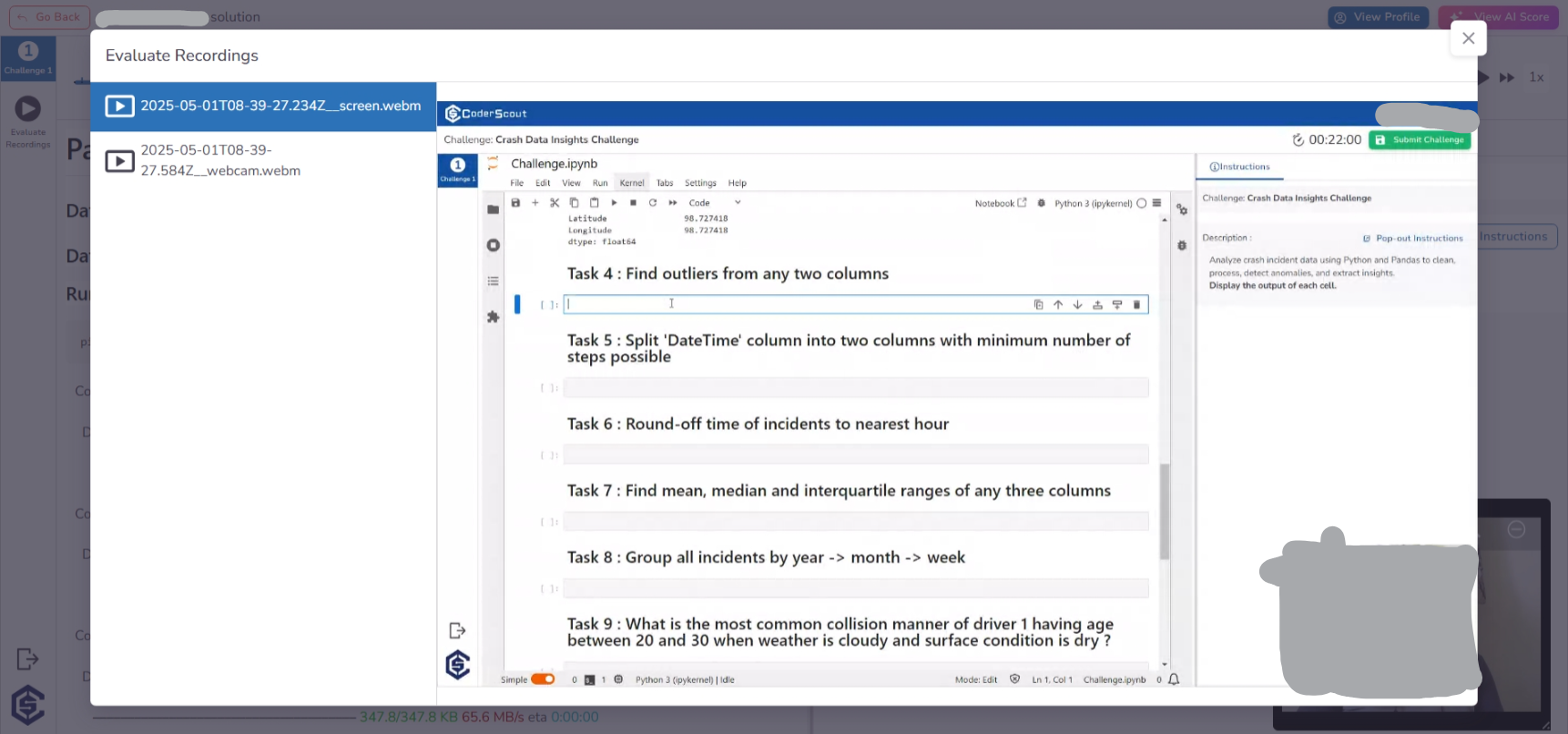Click View AI Score in the background page
The height and width of the screenshot is (734, 1568).
pyautogui.click(x=1499, y=16)
